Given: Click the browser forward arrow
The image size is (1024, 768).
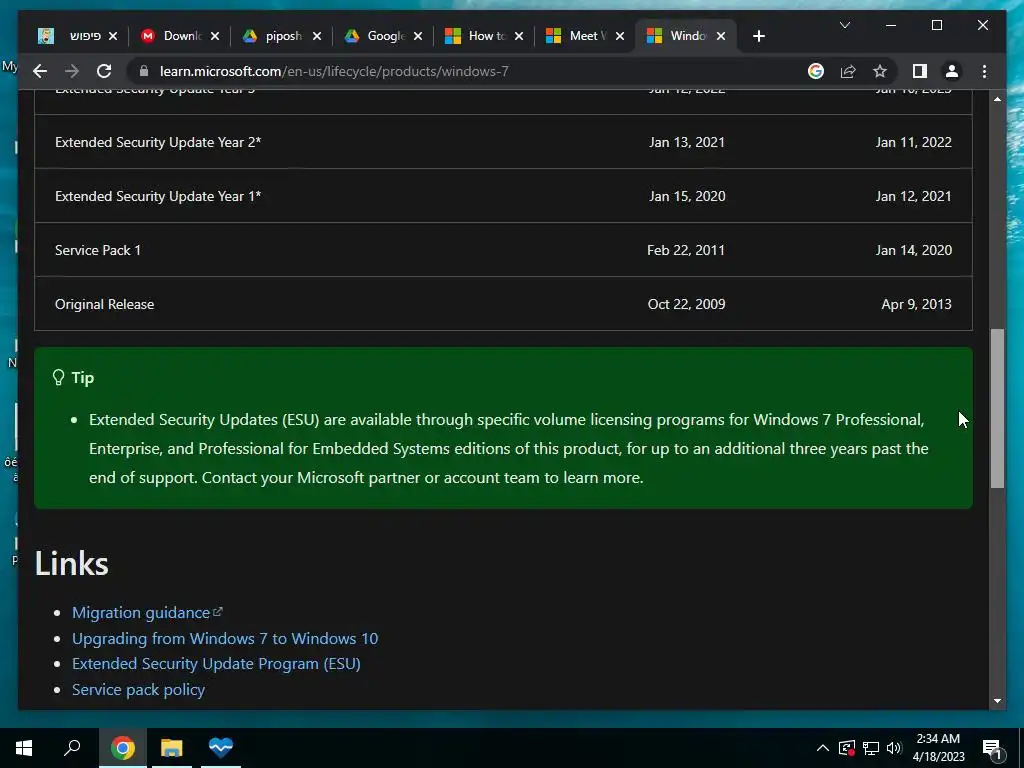Looking at the screenshot, I should click(72, 71).
